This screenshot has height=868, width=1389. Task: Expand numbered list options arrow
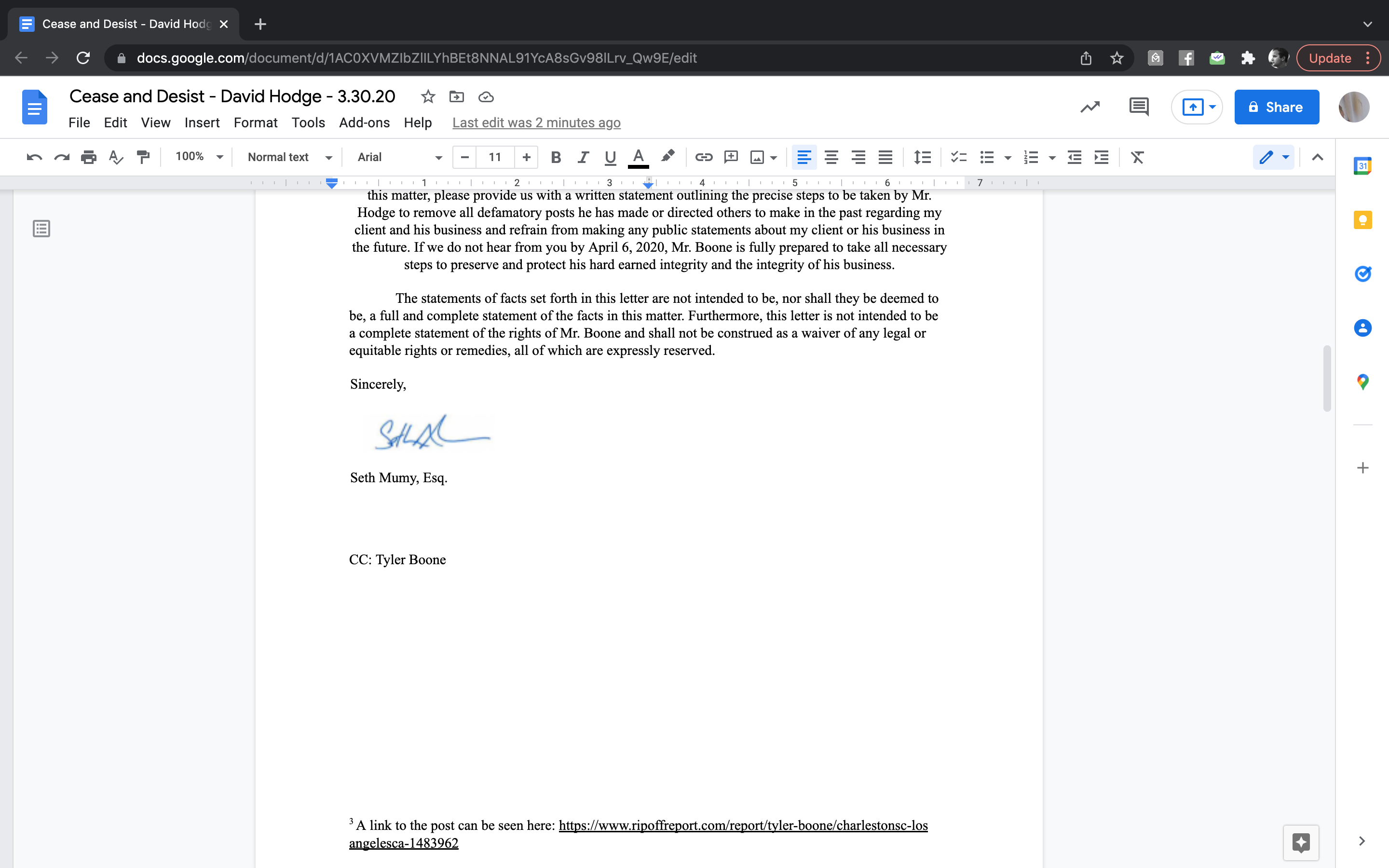pyautogui.click(x=1052, y=158)
